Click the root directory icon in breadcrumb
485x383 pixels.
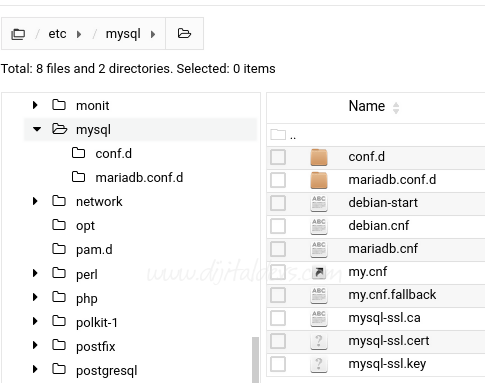click(x=18, y=34)
